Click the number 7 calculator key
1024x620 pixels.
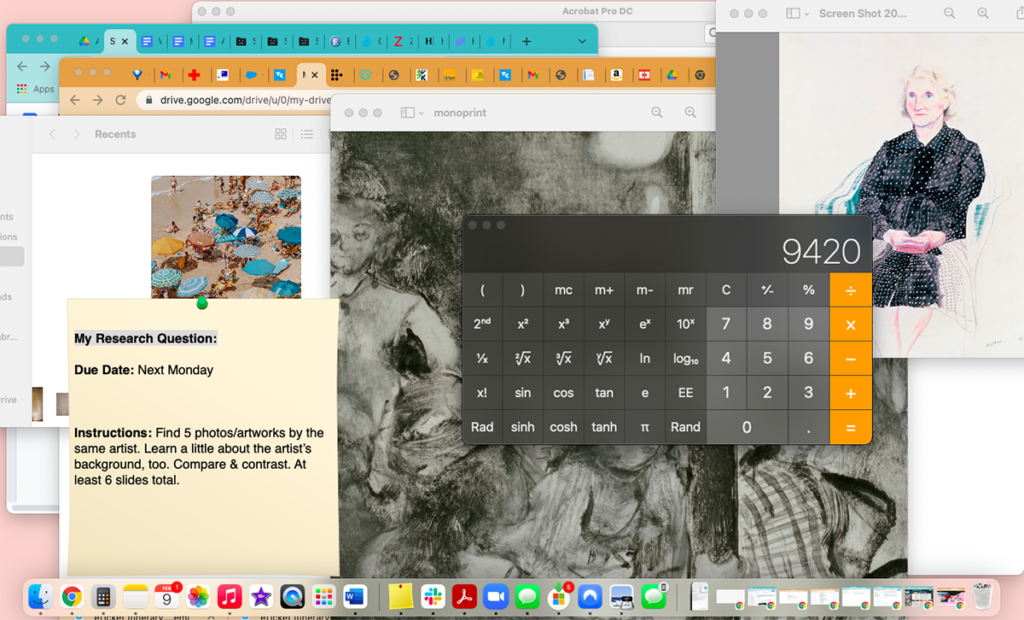[726, 324]
